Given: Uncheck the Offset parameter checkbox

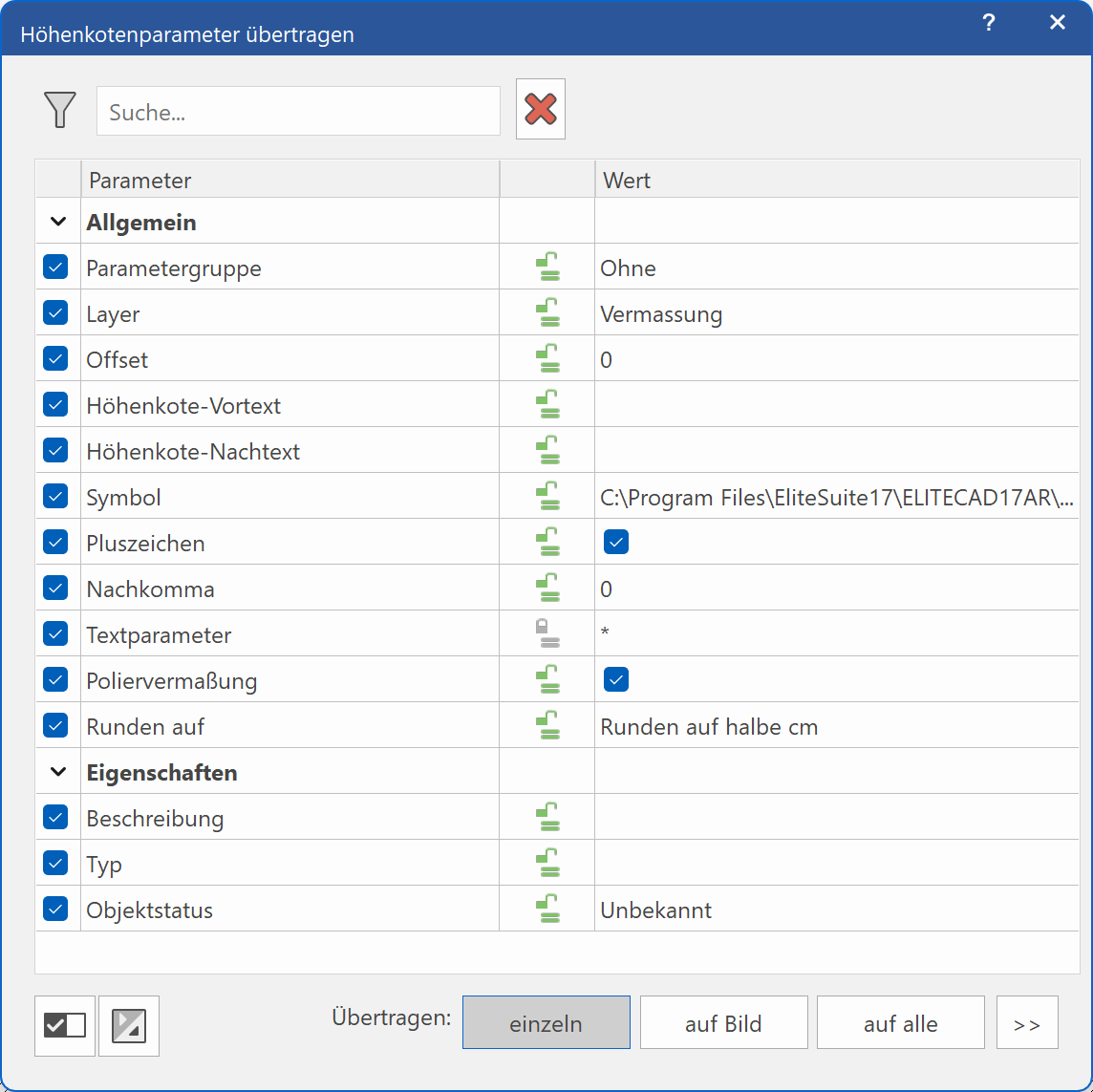Looking at the screenshot, I should pos(55,359).
